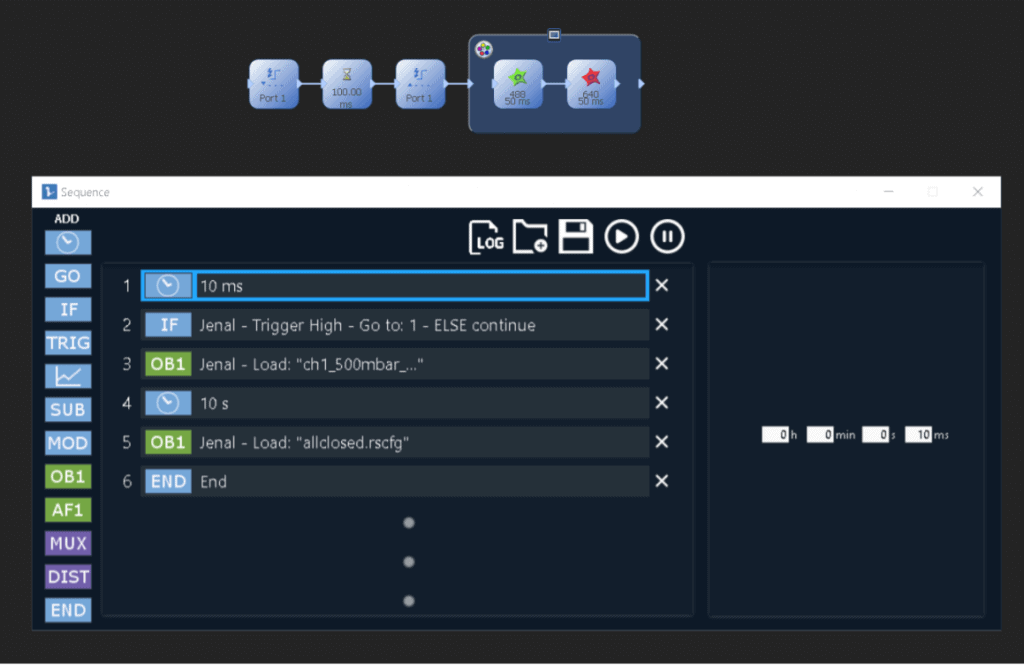Click the hours input field
This screenshot has width=1024, height=665.
(775, 435)
